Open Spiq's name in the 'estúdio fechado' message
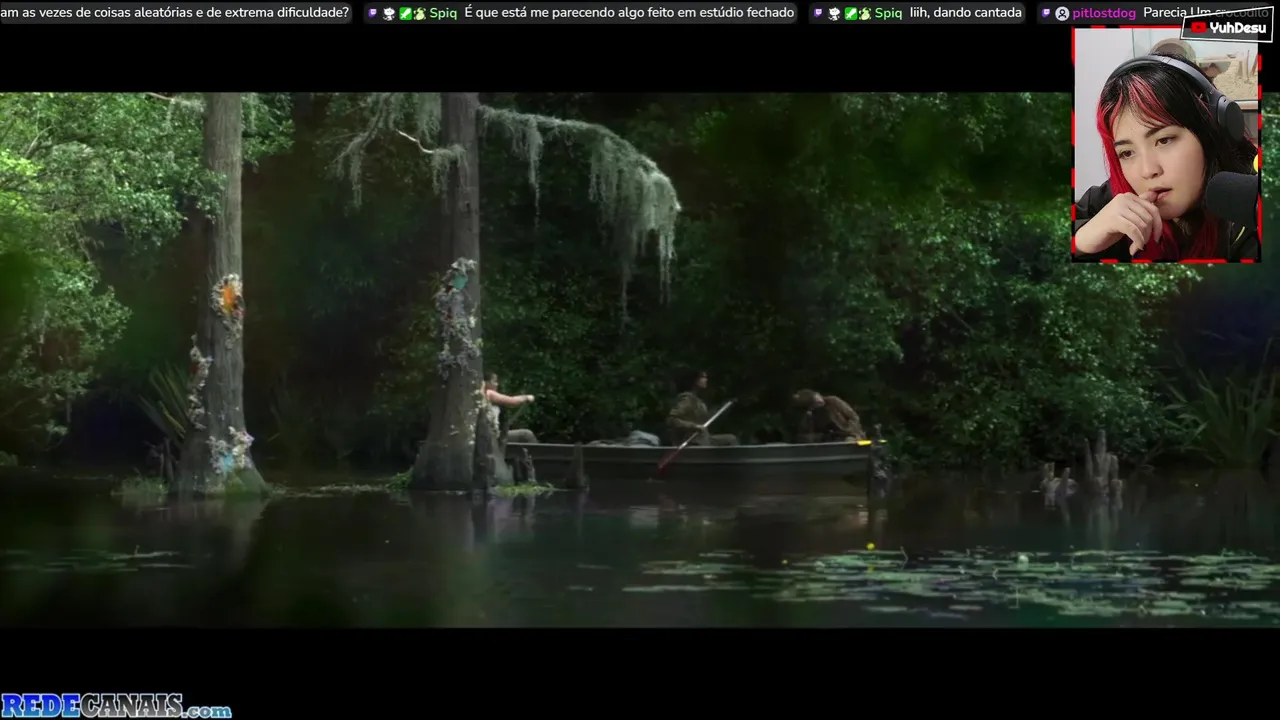This screenshot has width=1280, height=720. click(x=443, y=13)
